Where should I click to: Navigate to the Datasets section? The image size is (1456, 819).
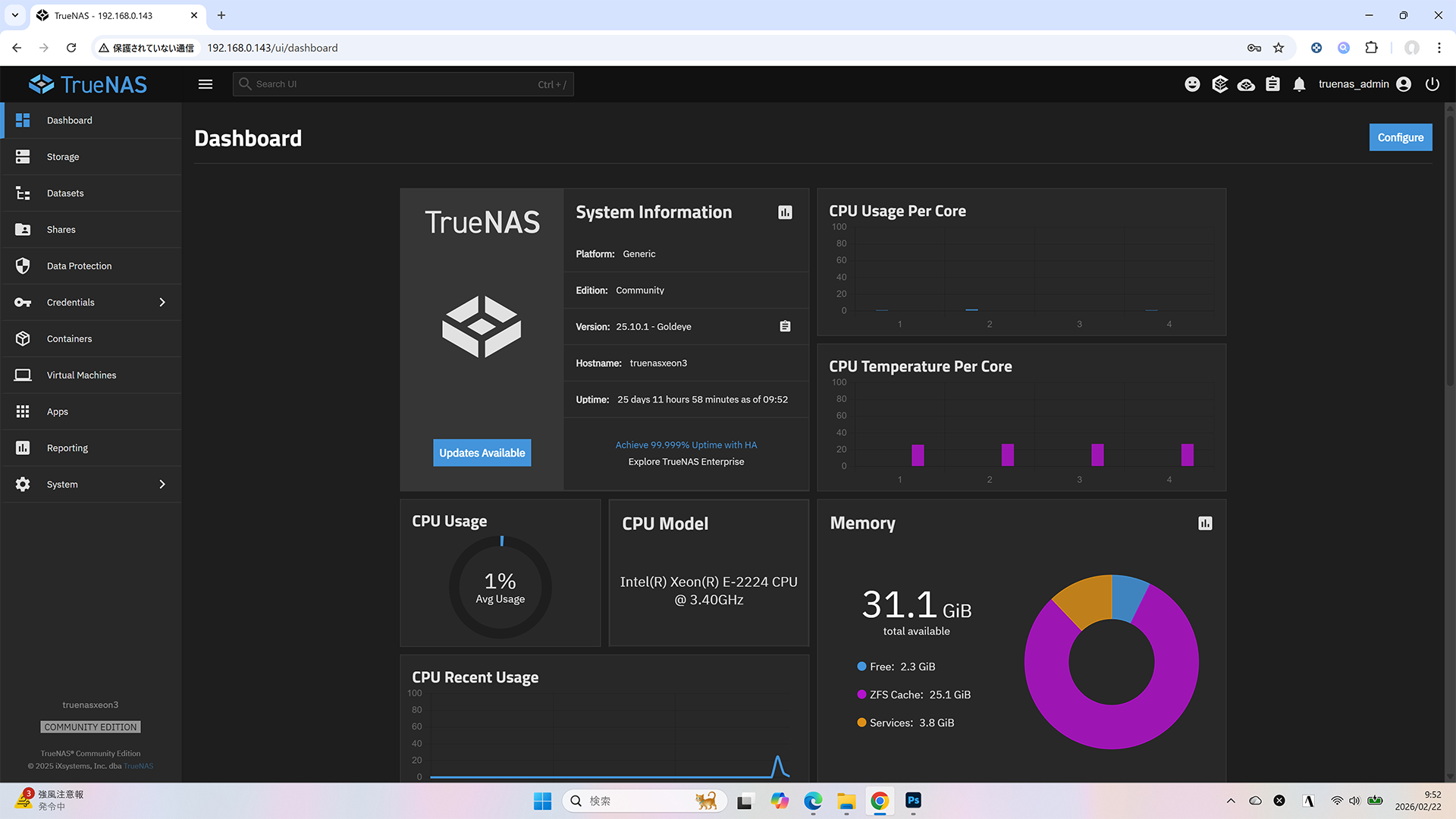tap(65, 193)
